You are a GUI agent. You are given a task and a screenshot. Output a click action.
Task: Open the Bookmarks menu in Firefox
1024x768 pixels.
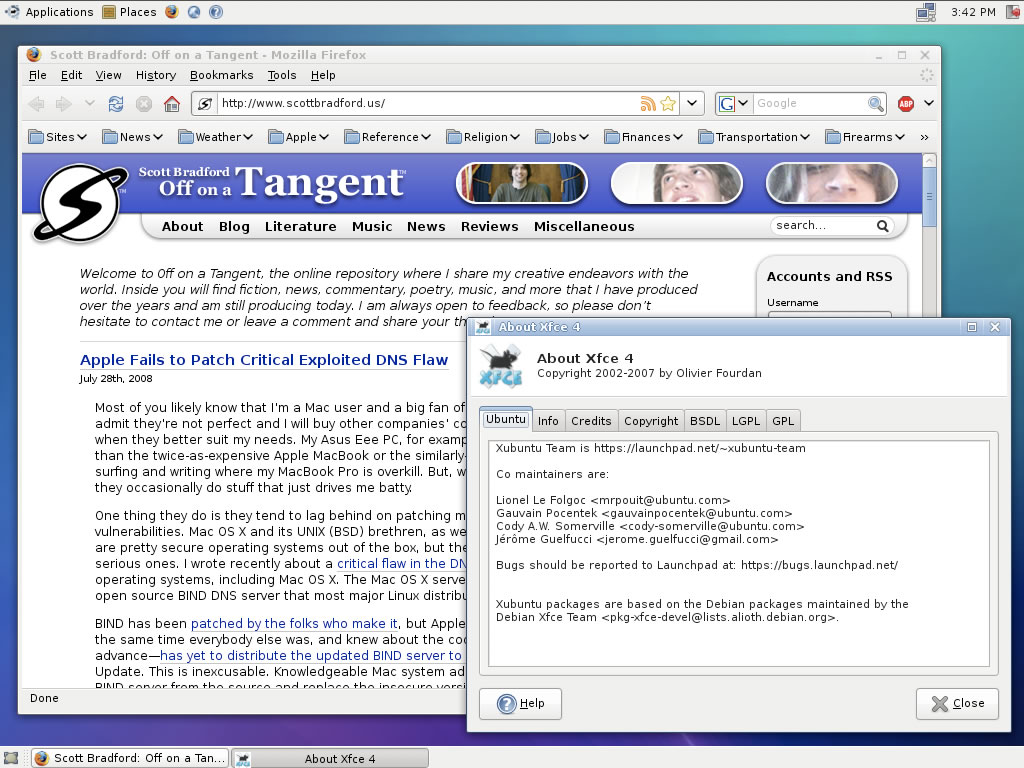pyautogui.click(x=221, y=75)
